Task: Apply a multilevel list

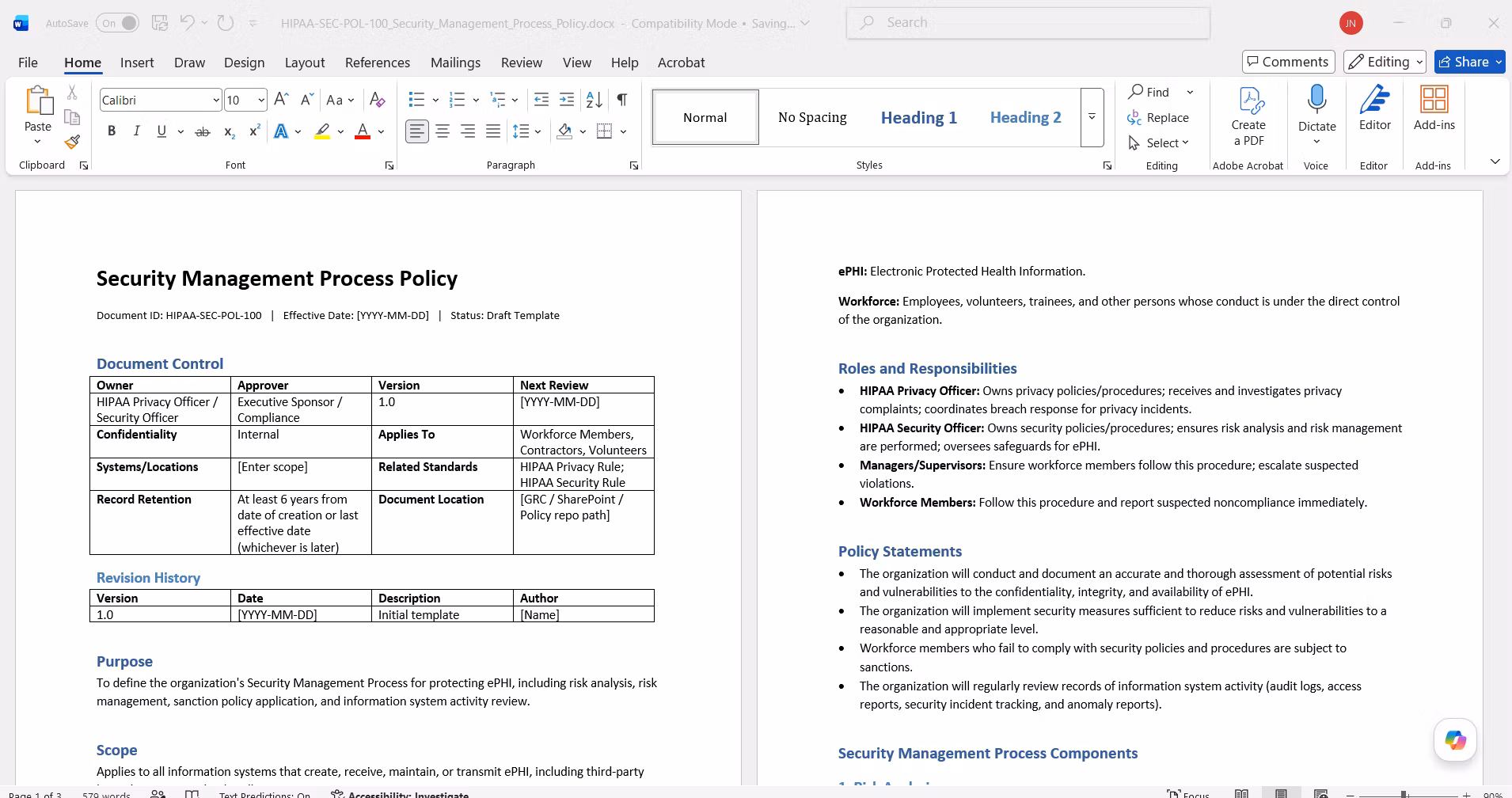Action: (498, 100)
